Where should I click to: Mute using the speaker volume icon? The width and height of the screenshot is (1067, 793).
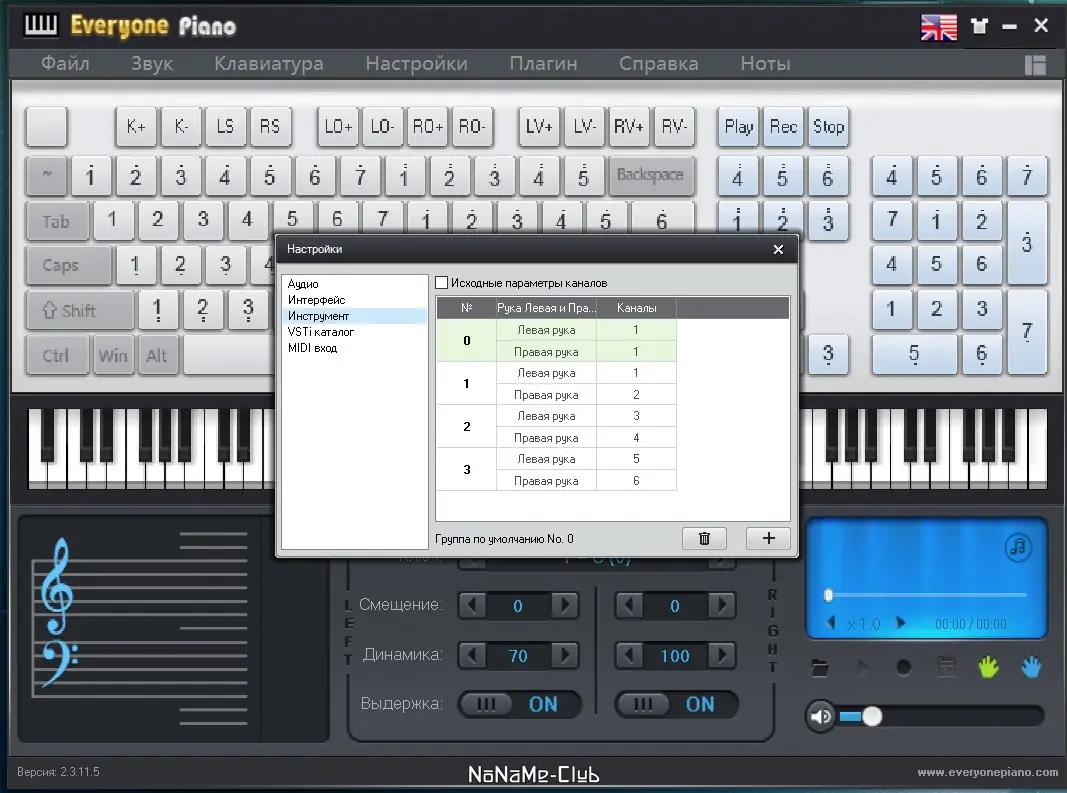[821, 716]
